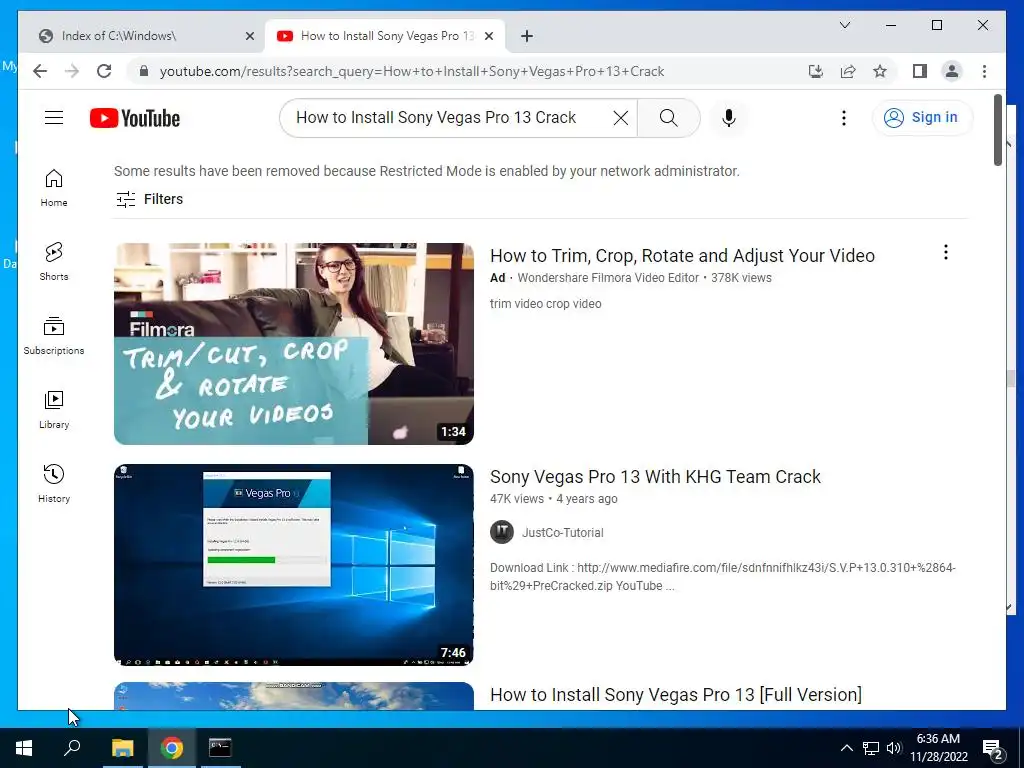Image resolution: width=1024 pixels, height=768 pixels.
Task: Select the 'How to Install Sony Vegas Pro' tab
Action: 387,36
